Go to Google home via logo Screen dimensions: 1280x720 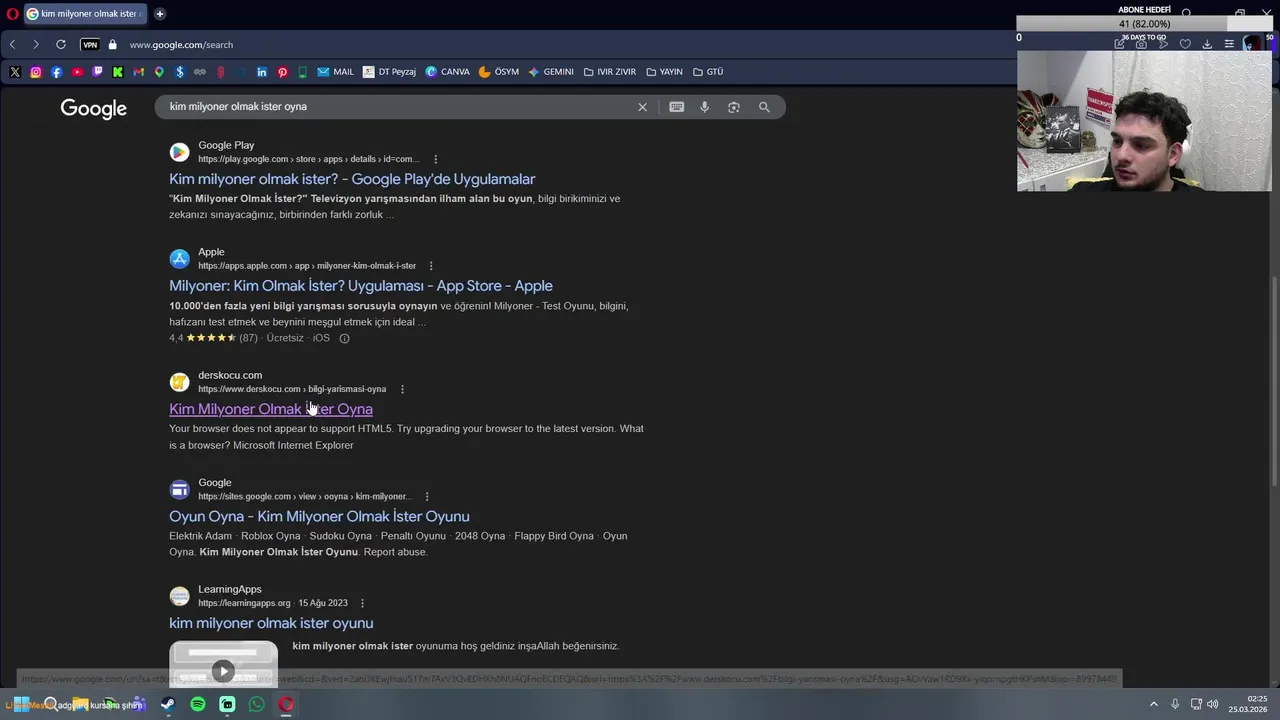(94, 108)
